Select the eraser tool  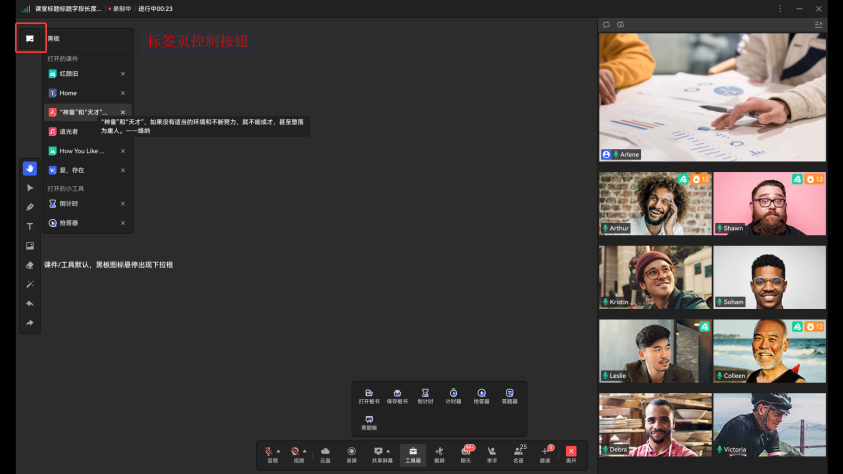point(30,265)
